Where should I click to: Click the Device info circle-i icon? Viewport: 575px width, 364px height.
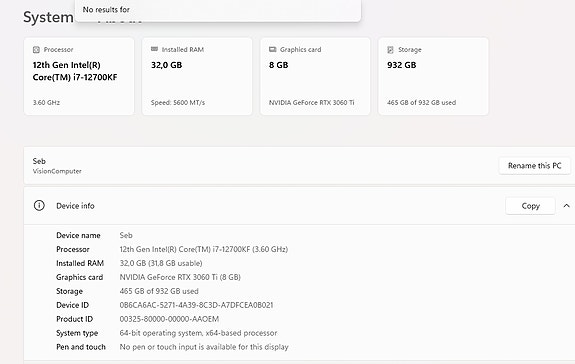click(x=39, y=206)
